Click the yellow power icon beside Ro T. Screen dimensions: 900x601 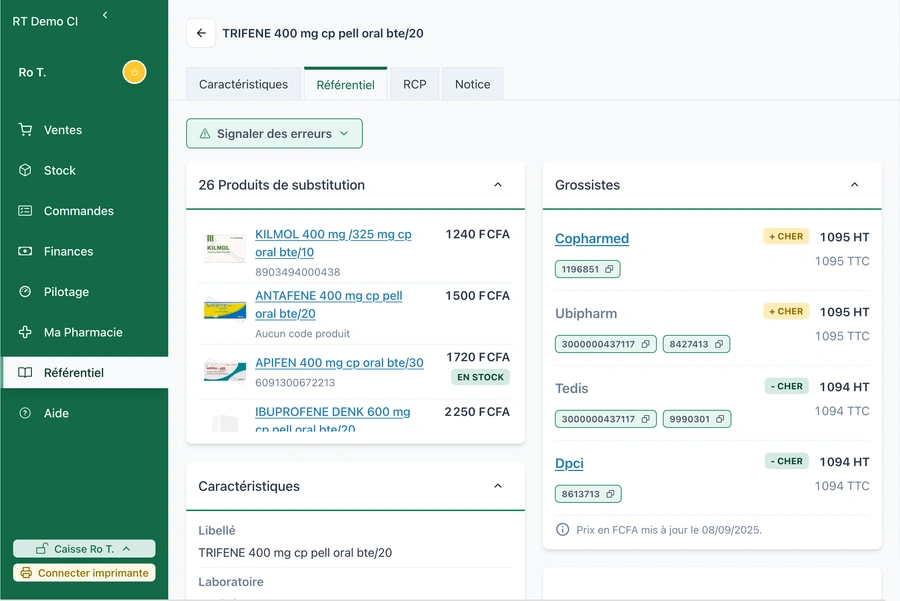click(x=134, y=72)
